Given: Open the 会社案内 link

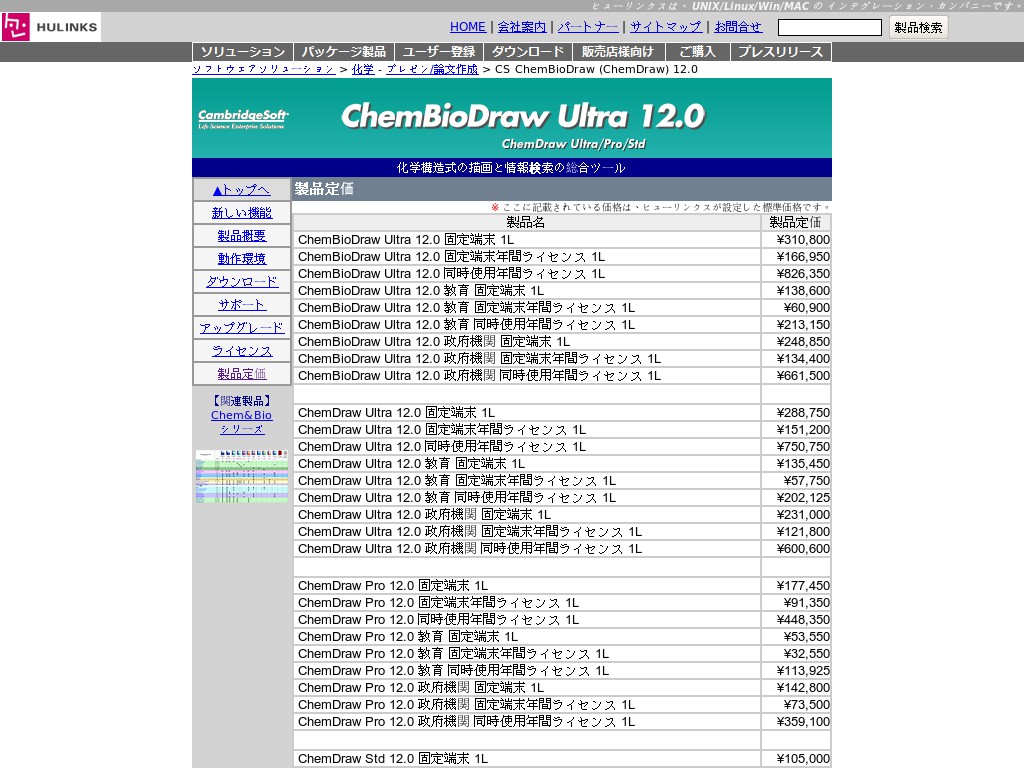Looking at the screenshot, I should (x=522, y=27).
